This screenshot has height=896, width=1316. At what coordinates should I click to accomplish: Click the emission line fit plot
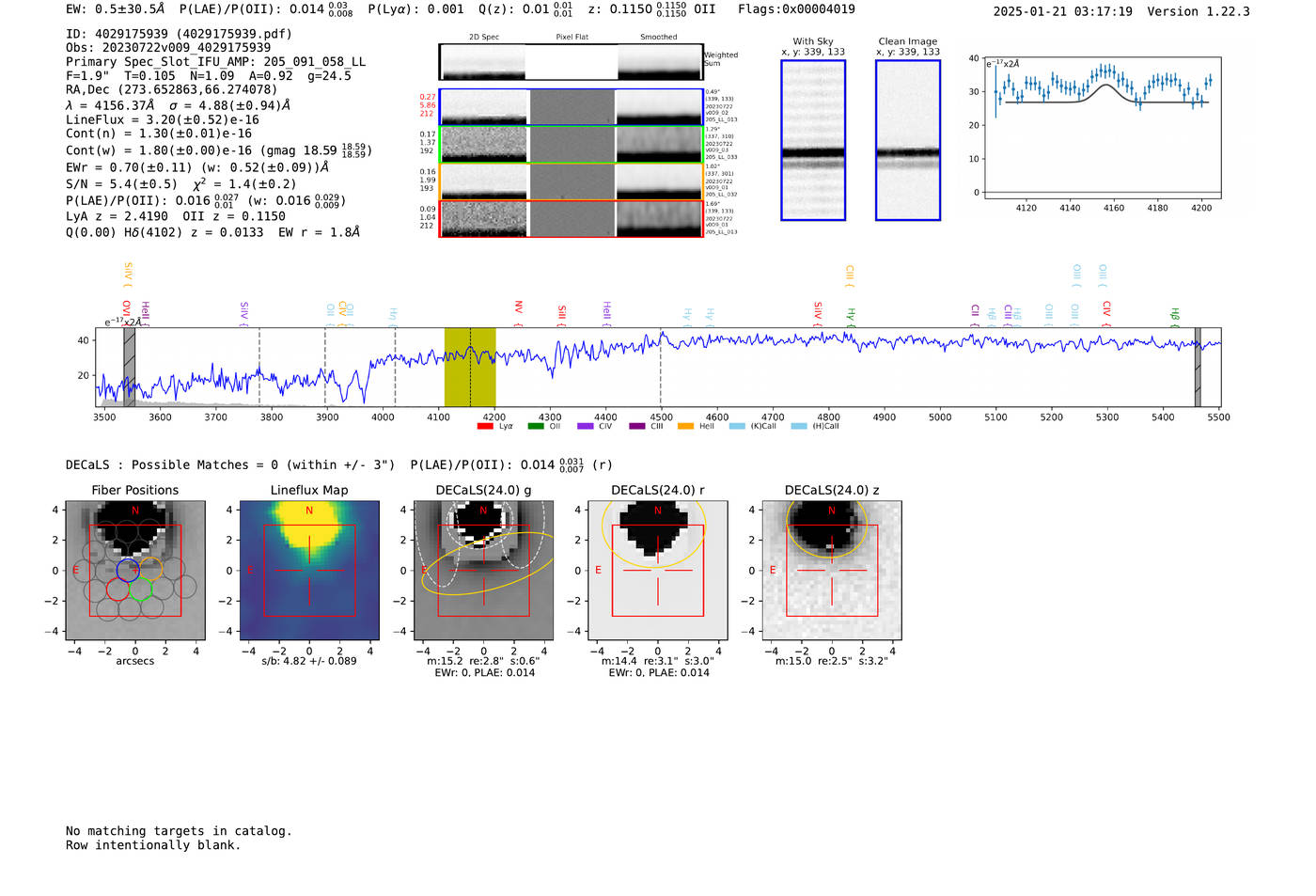[1102, 128]
